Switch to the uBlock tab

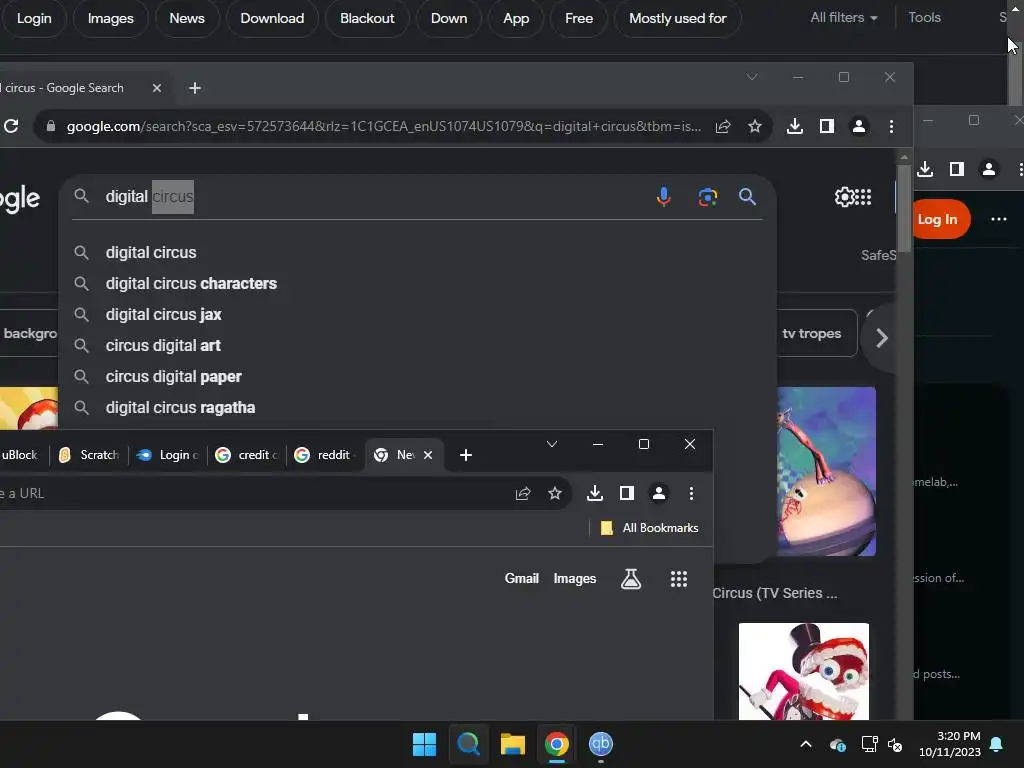coord(21,455)
